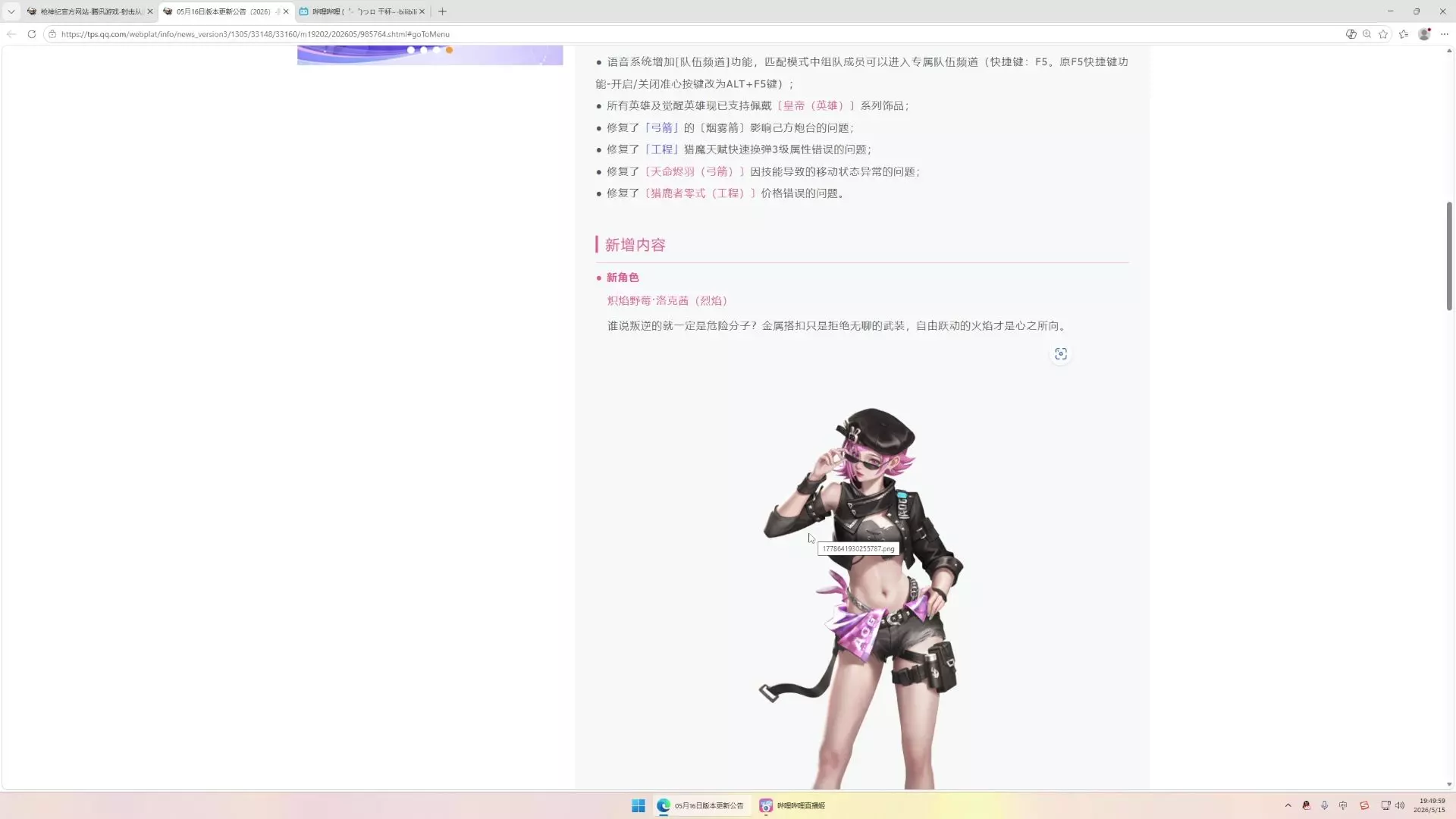Open the 哔哩哔哩直播姬 taskbar app

click(793, 805)
